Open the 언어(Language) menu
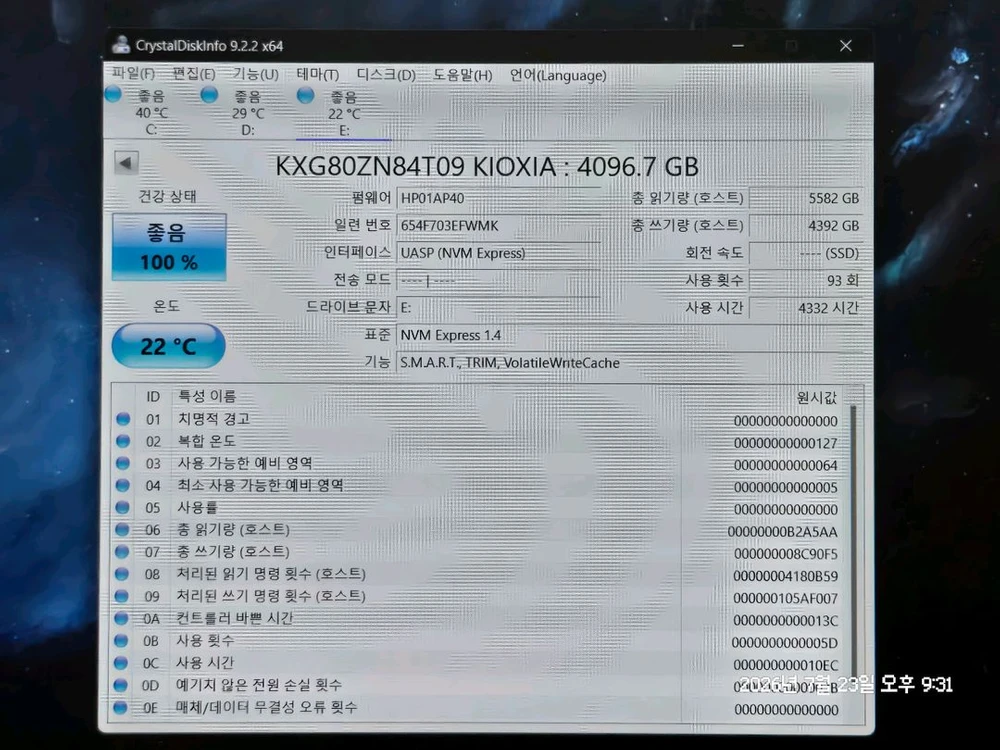Image resolution: width=1000 pixels, height=750 pixels. pos(558,75)
